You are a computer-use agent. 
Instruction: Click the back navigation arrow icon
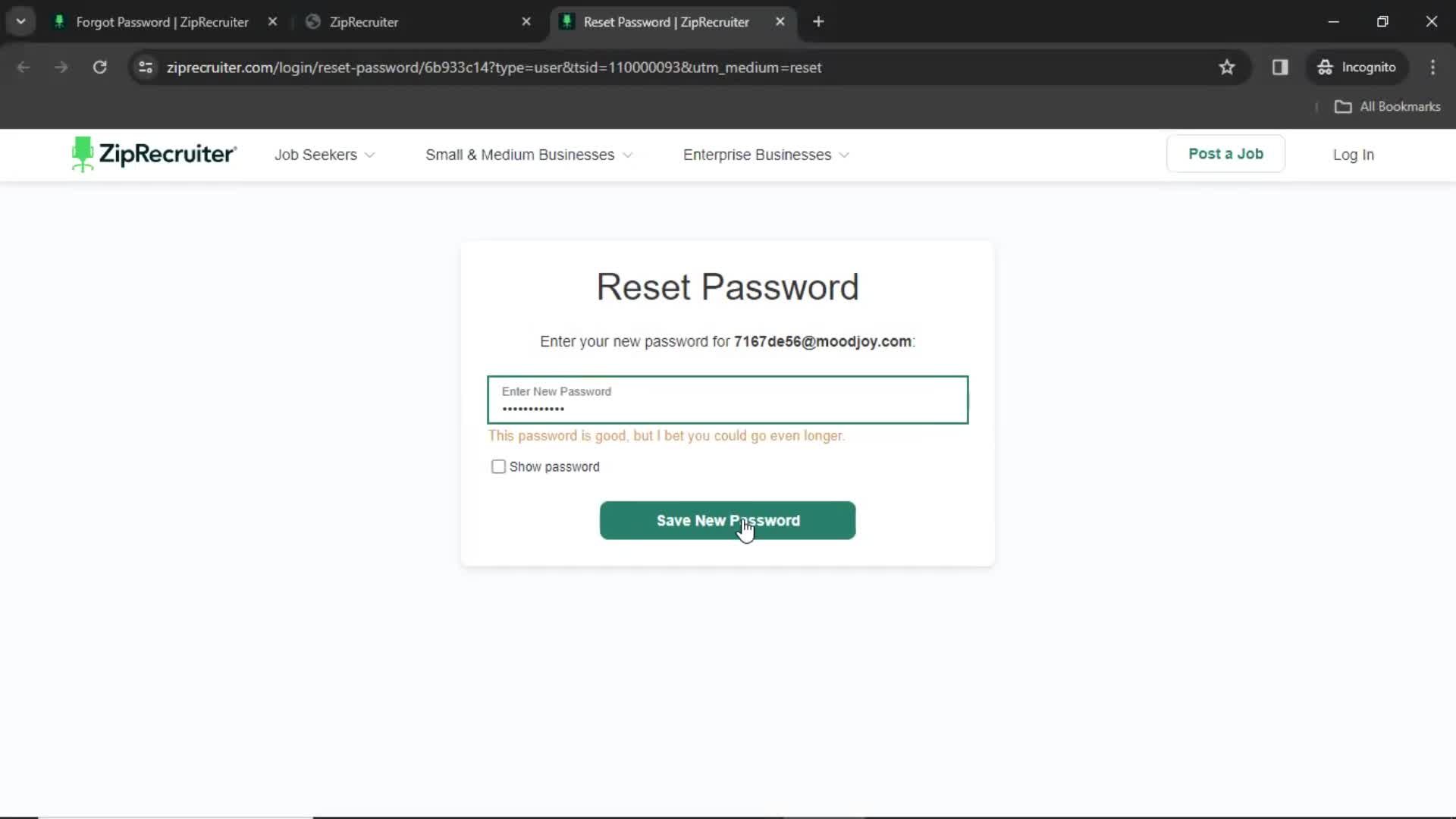click(x=23, y=67)
